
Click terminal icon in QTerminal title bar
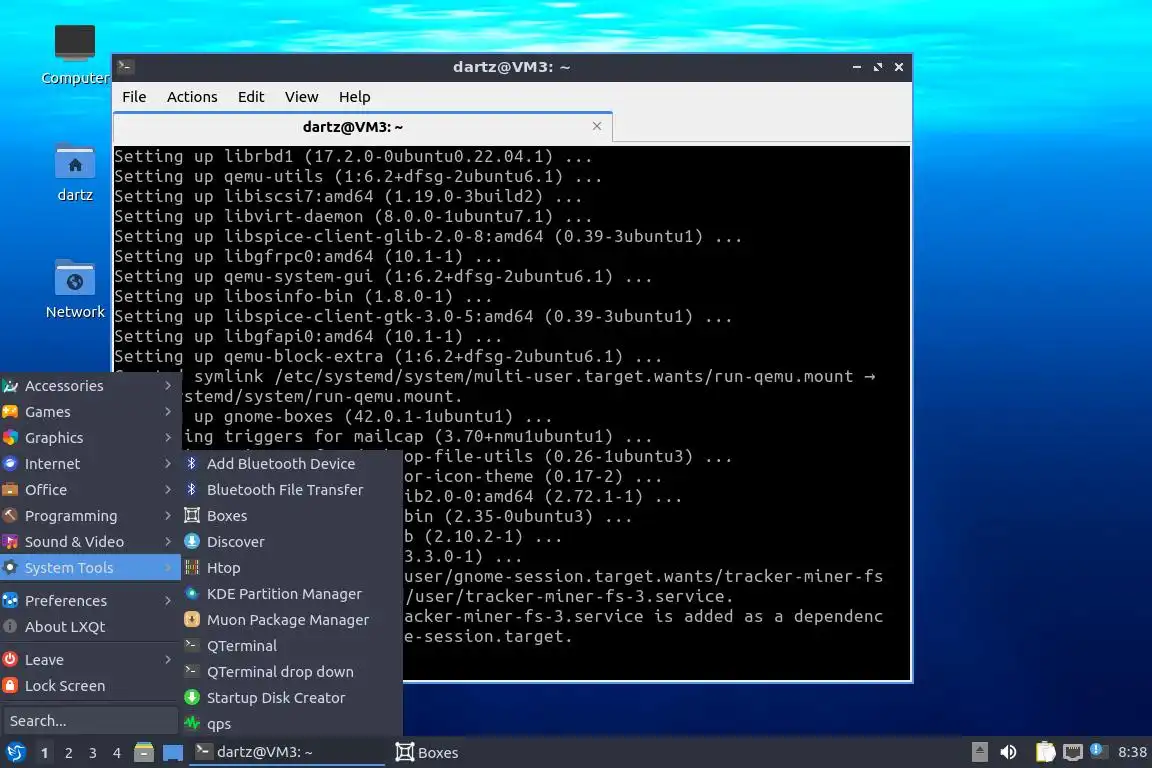[x=125, y=66]
